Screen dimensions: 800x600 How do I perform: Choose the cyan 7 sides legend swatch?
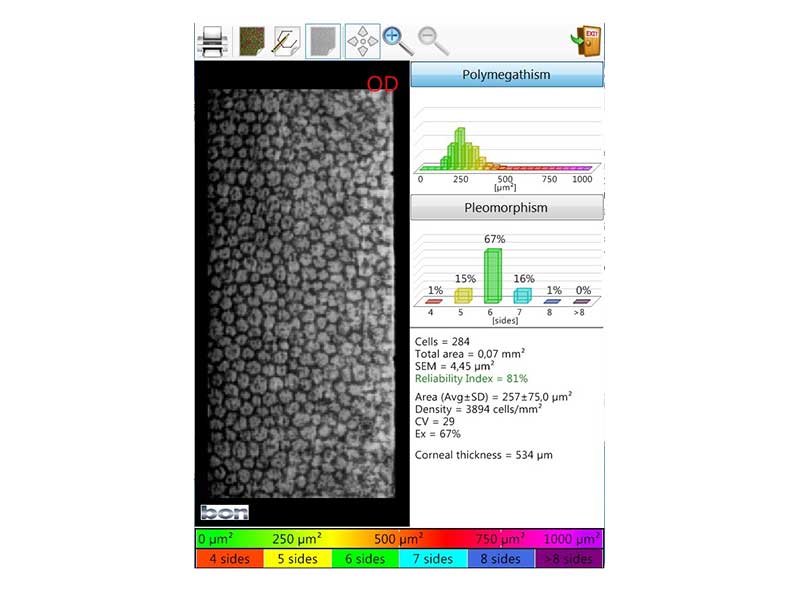[x=433, y=559]
